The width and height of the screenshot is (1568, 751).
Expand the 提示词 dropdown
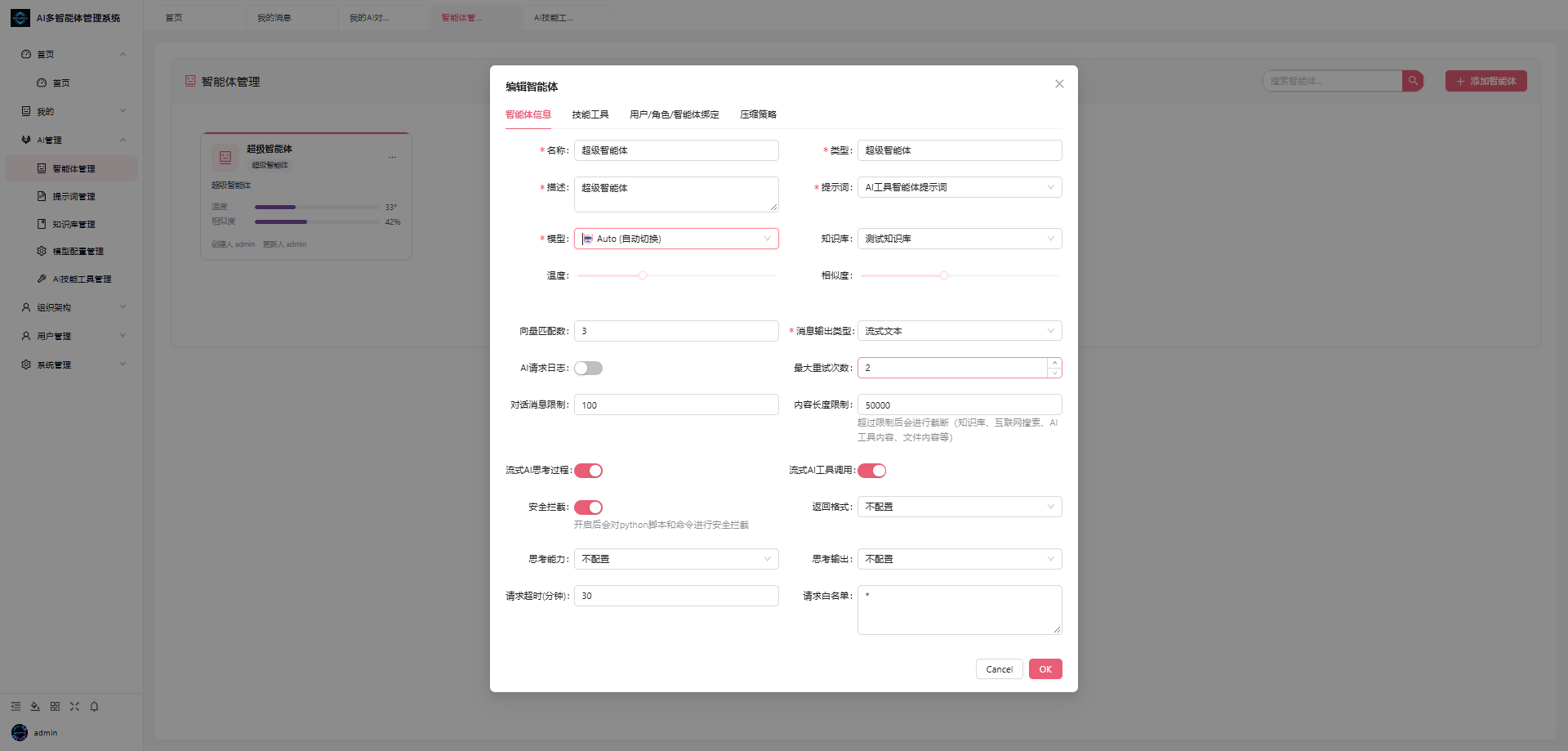pyautogui.click(x=960, y=187)
